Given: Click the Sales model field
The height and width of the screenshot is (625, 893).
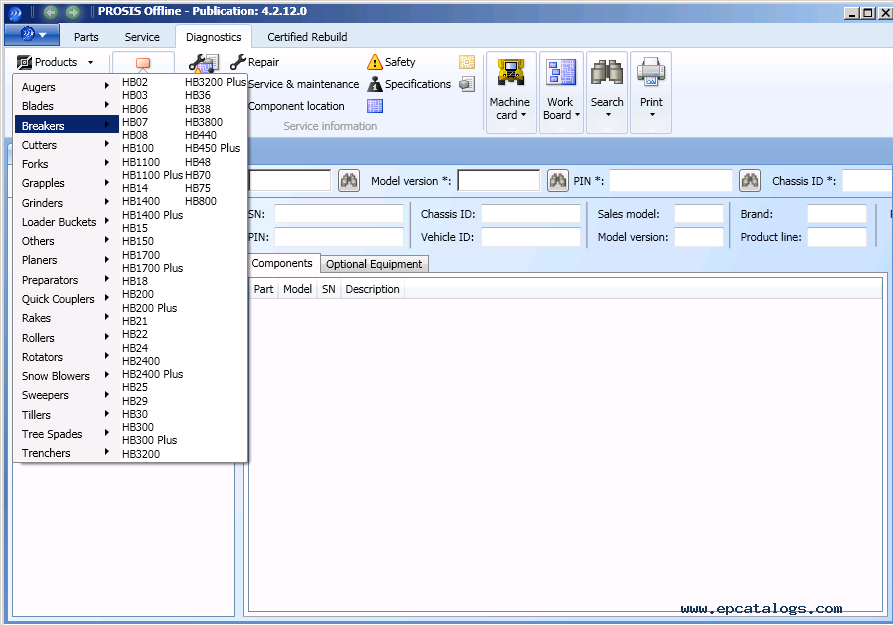Looking at the screenshot, I should point(698,214).
